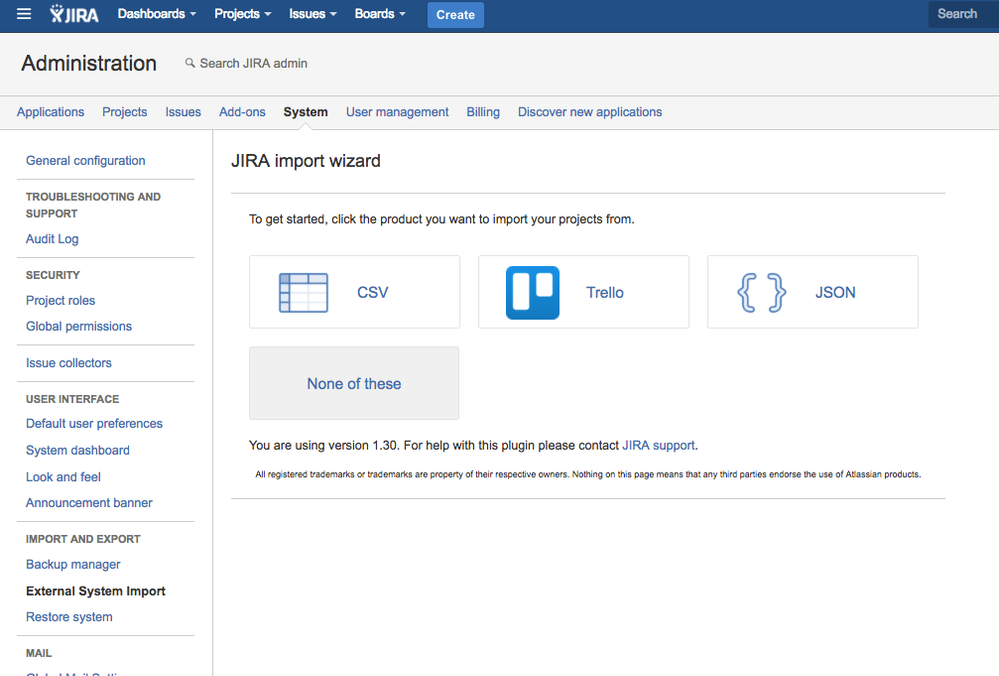Open Backup manager page
The width and height of the screenshot is (999, 676).
(x=73, y=565)
